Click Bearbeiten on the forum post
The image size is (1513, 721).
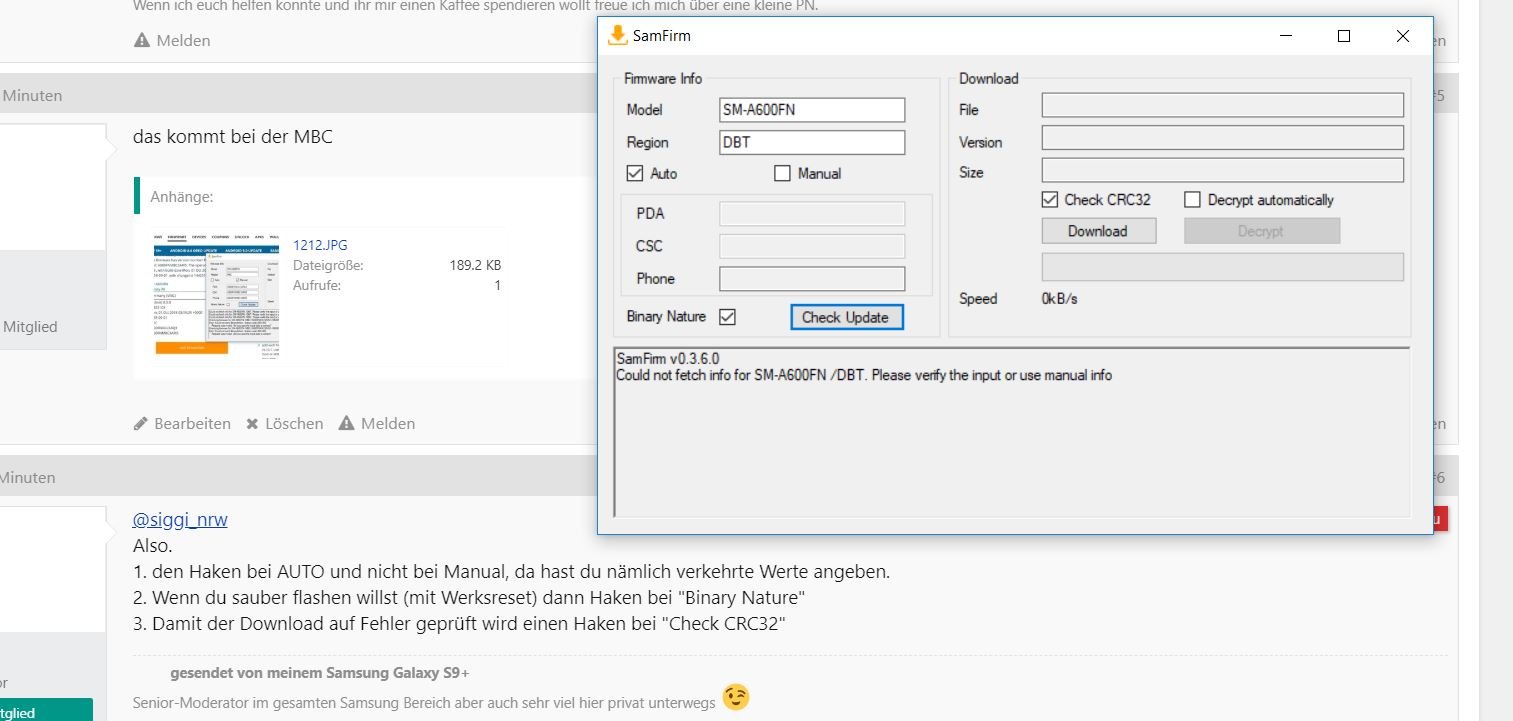pyautogui.click(x=192, y=424)
